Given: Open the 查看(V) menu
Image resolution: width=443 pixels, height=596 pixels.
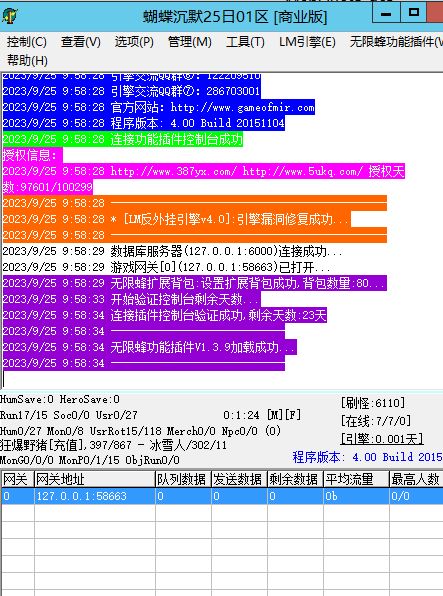Looking at the screenshot, I should [81, 42].
